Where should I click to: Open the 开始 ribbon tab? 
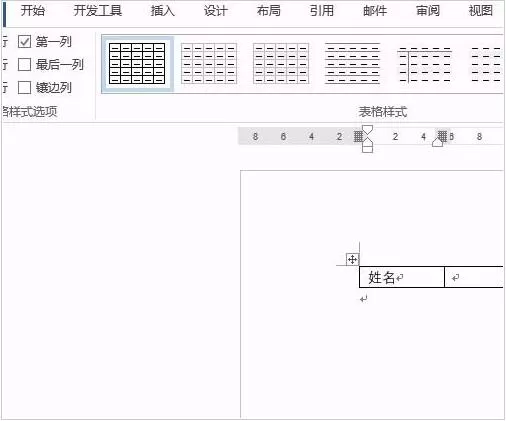click(x=33, y=11)
